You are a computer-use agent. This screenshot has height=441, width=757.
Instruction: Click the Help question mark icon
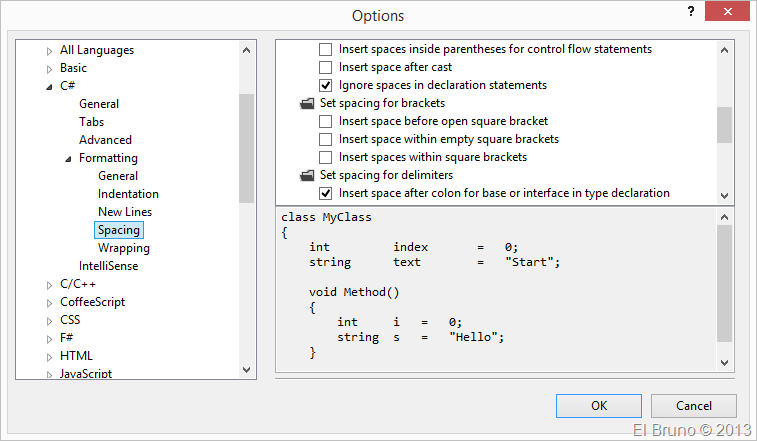click(x=690, y=13)
